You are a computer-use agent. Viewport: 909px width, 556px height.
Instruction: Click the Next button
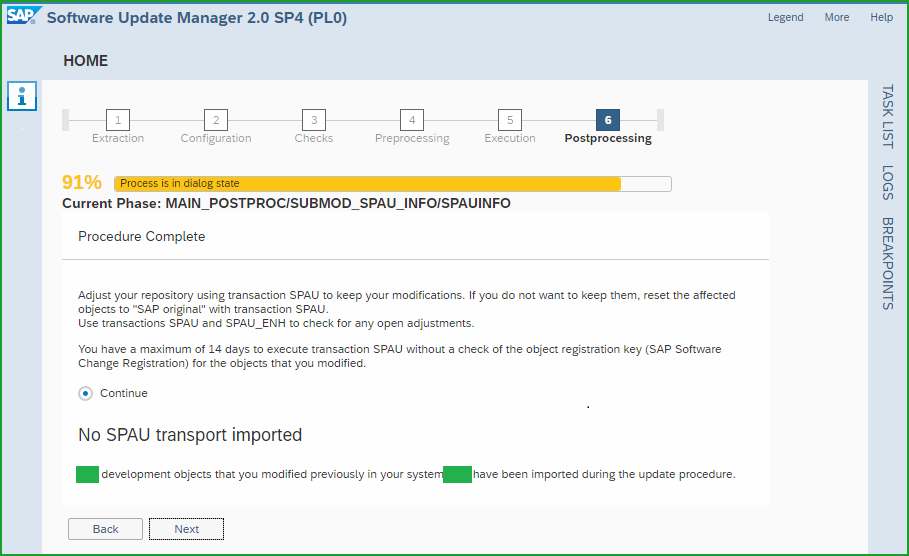pos(186,529)
